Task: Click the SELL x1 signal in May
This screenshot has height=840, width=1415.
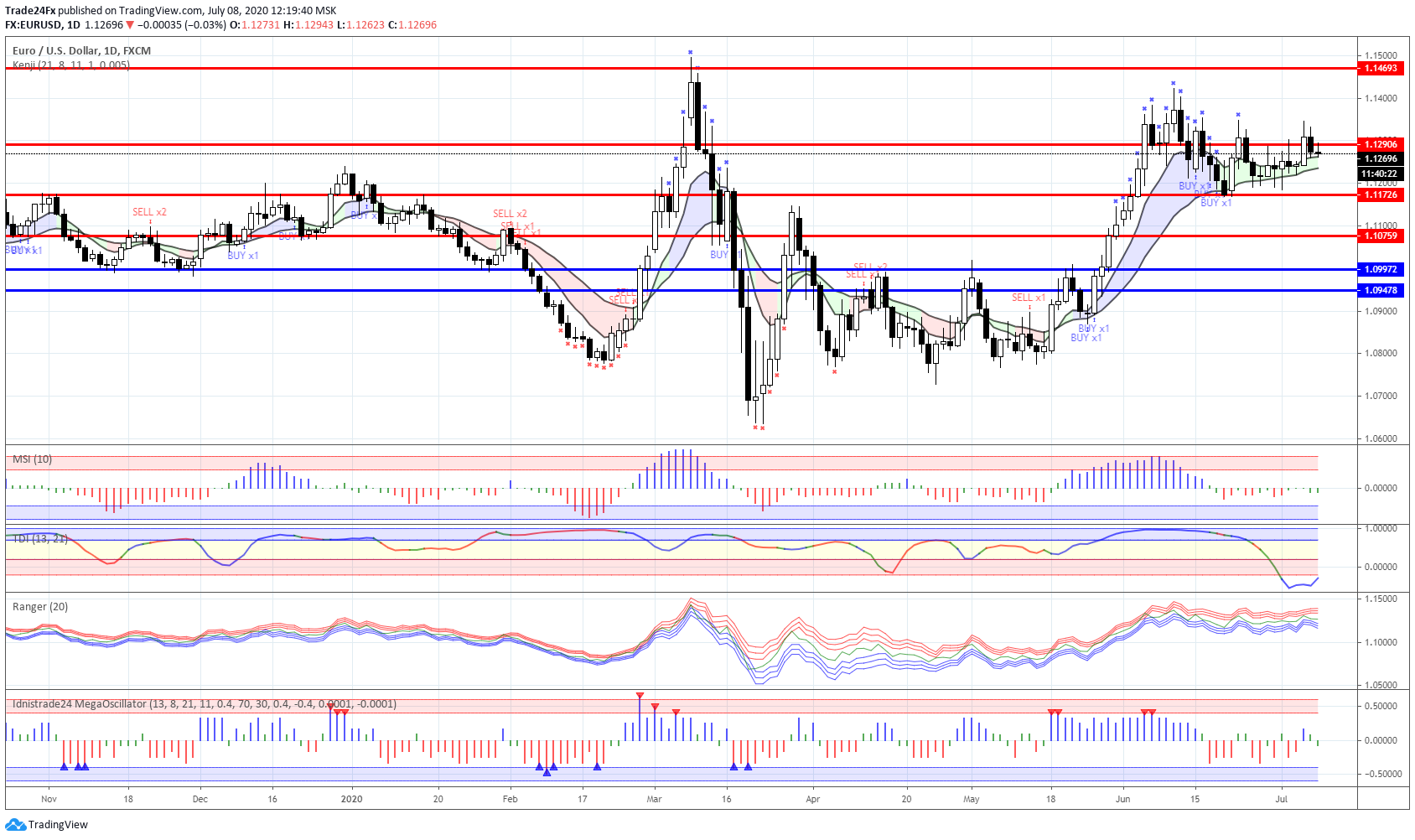Action: [1029, 298]
